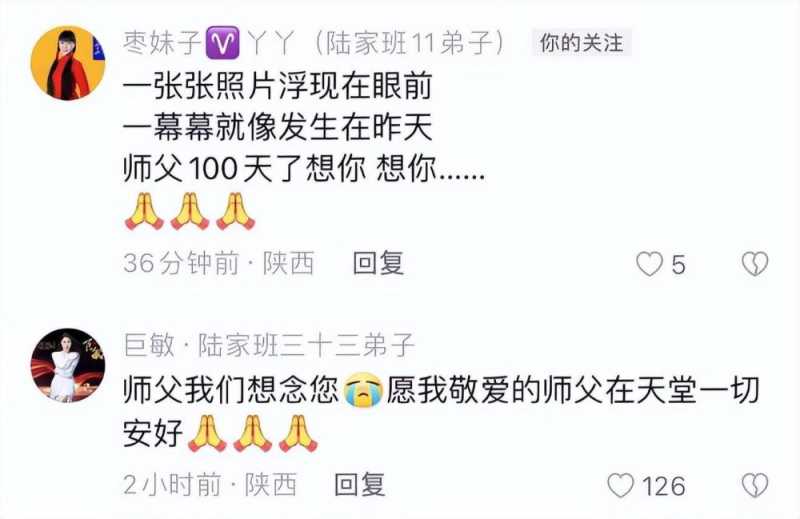Screen dimensions: 800x519
Task: Reply to the 2小时前 comment
Action: [x=359, y=484]
